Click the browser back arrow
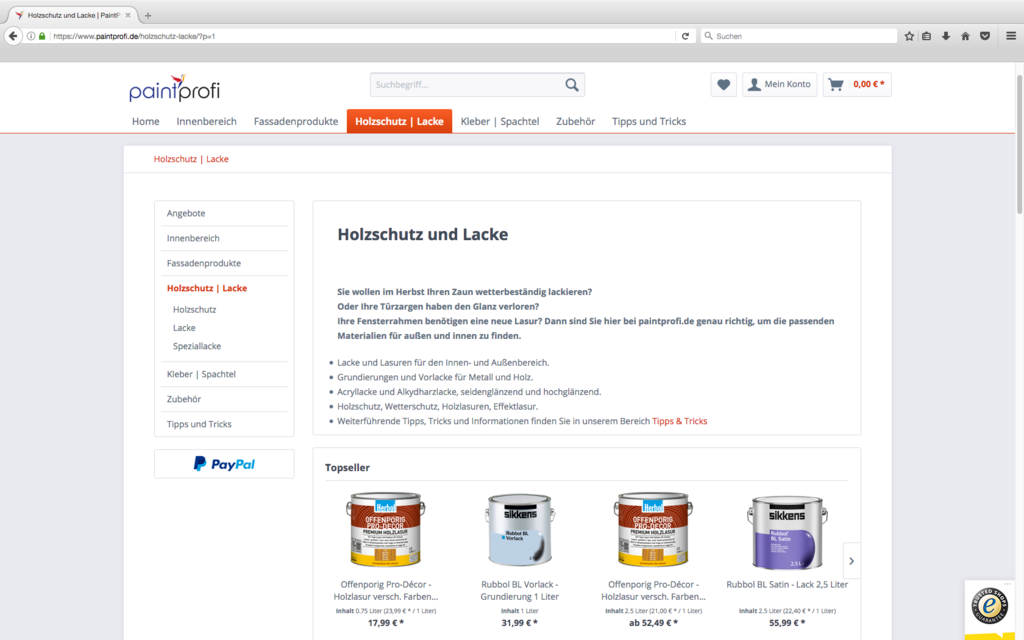Image resolution: width=1024 pixels, height=640 pixels. pyautogui.click(x=13, y=36)
